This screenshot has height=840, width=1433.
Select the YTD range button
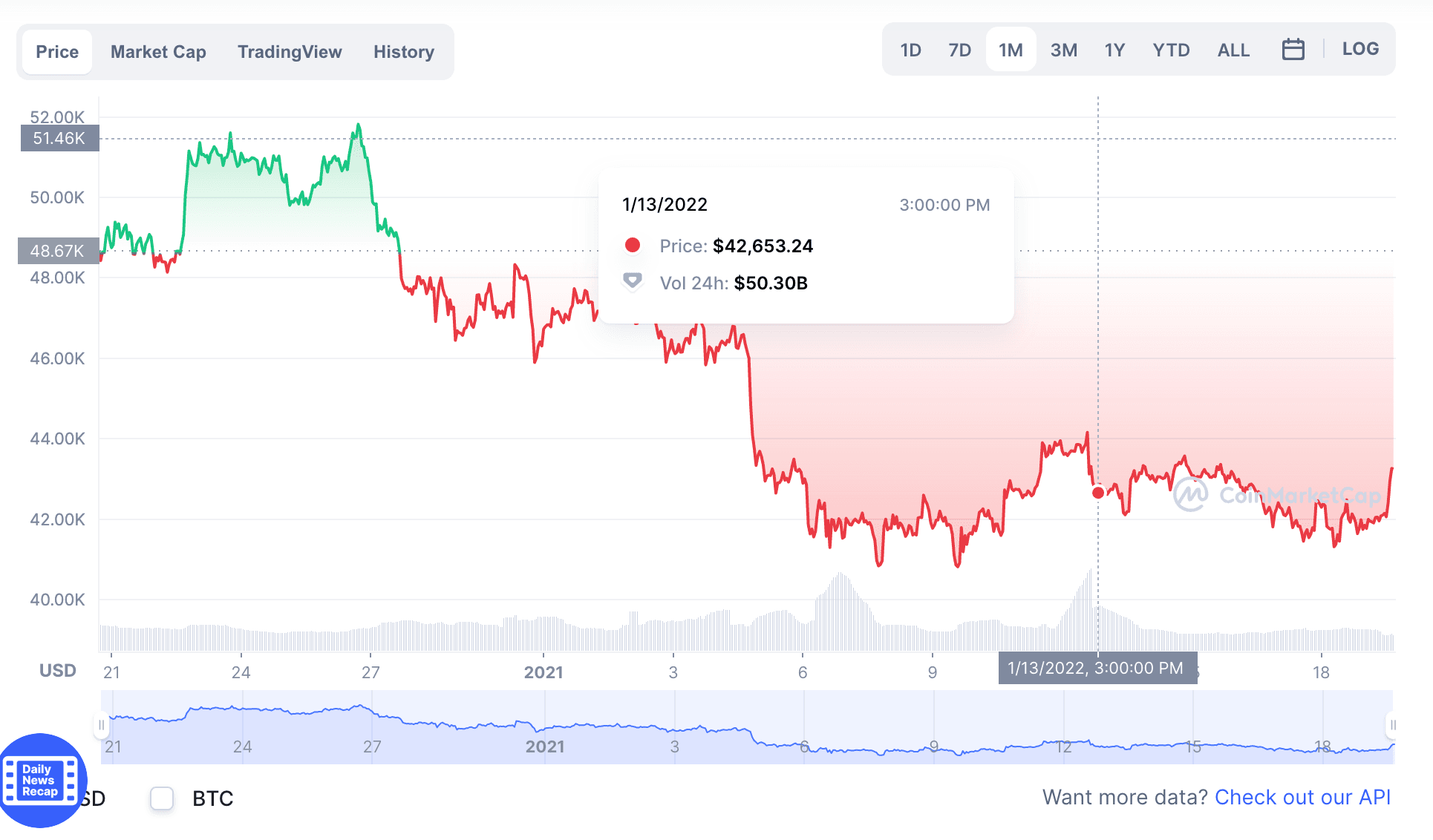coord(1171,50)
